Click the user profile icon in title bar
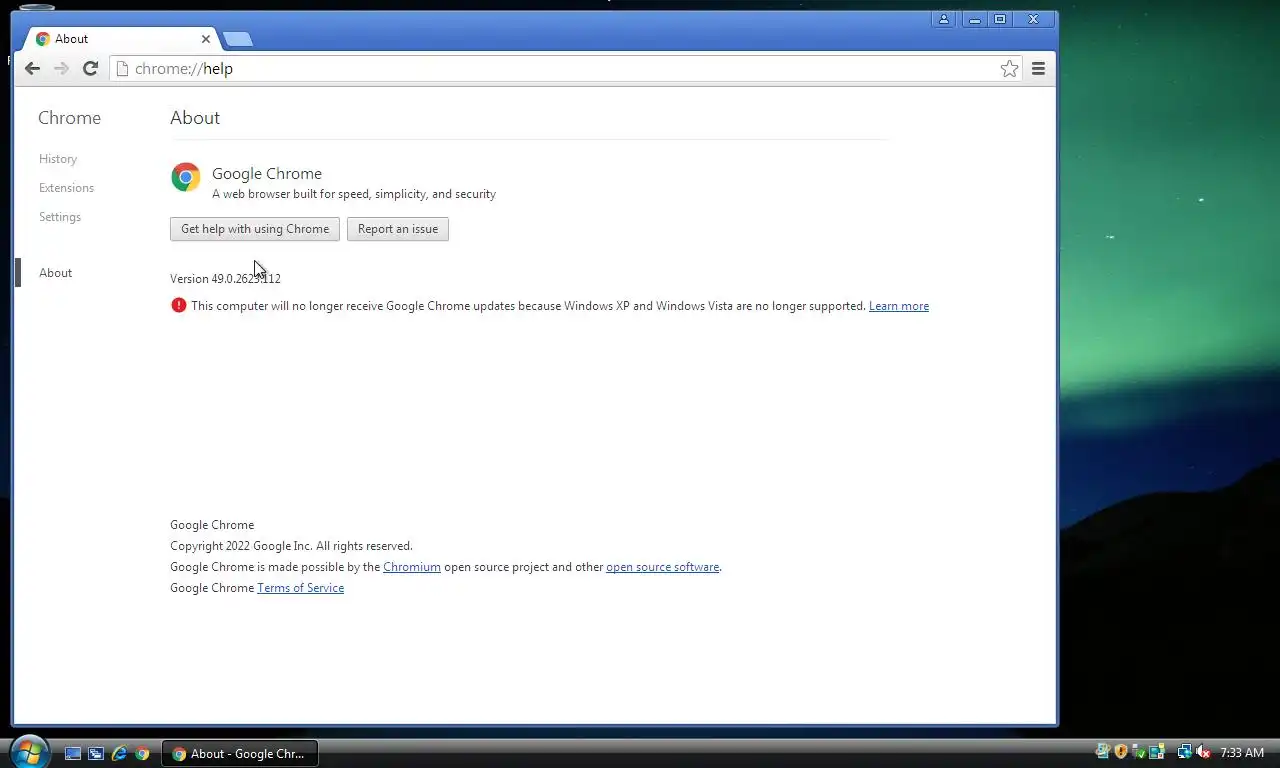The height and width of the screenshot is (768, 1280). tap(943, 19)
